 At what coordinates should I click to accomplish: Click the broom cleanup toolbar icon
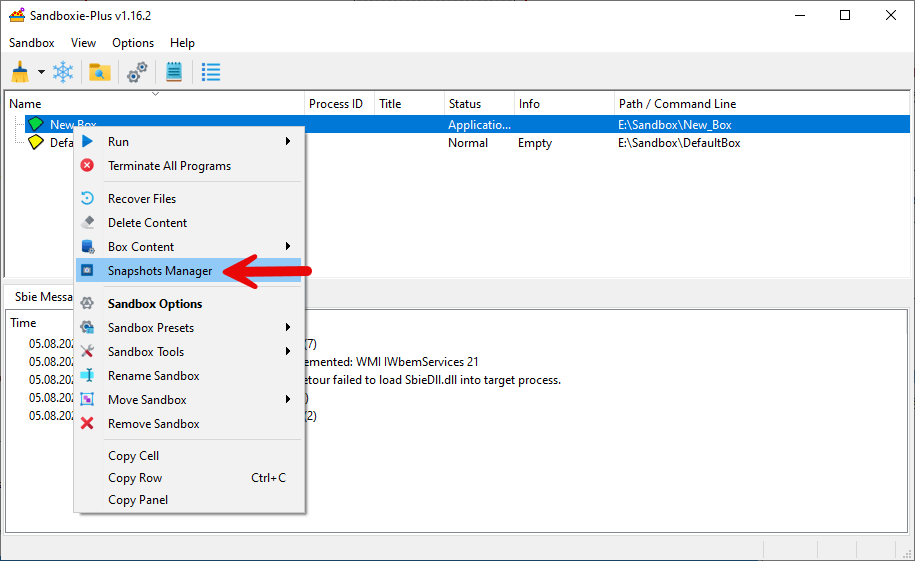point(20,72)
